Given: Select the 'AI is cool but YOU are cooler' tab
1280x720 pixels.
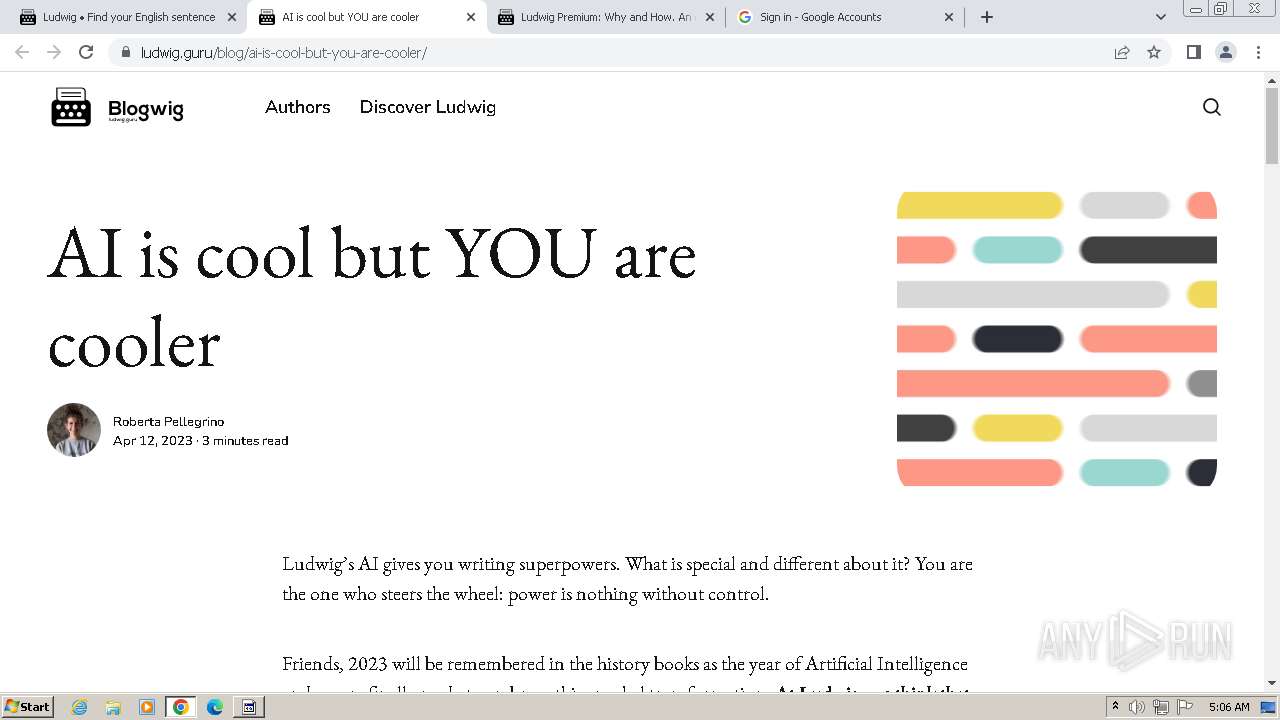Looking at the screenshot, I should click(x=367, y=17).
